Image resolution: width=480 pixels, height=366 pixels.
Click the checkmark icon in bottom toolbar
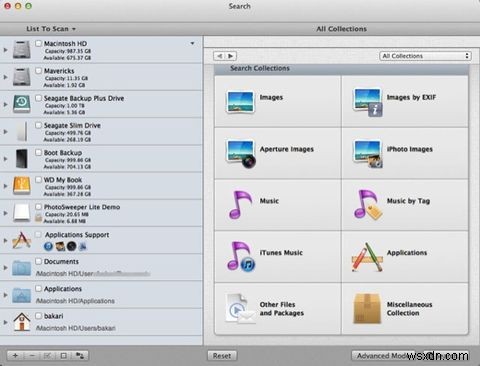click(x=48, y=356)
